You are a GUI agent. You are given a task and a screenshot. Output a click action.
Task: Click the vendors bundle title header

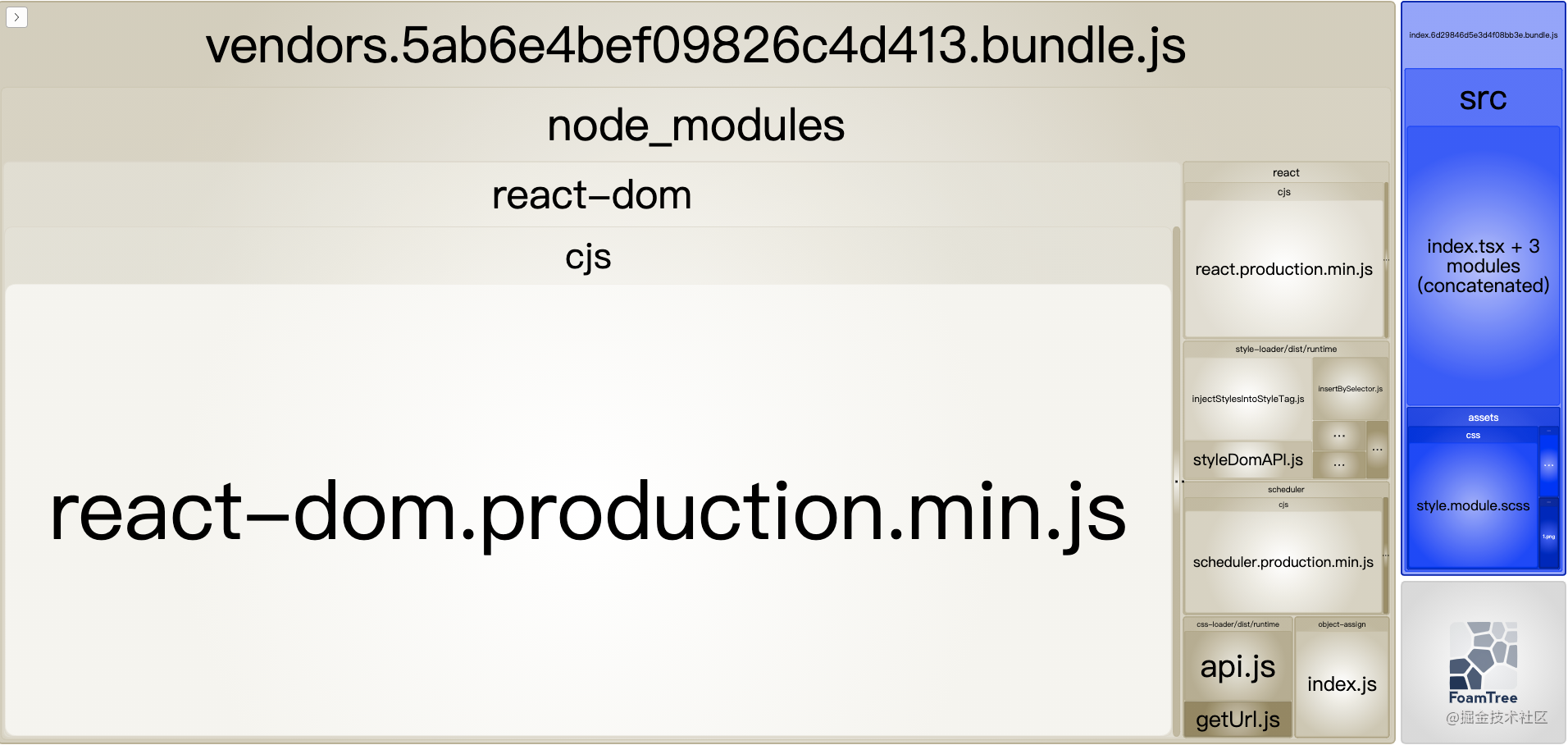tap(695, 45)
